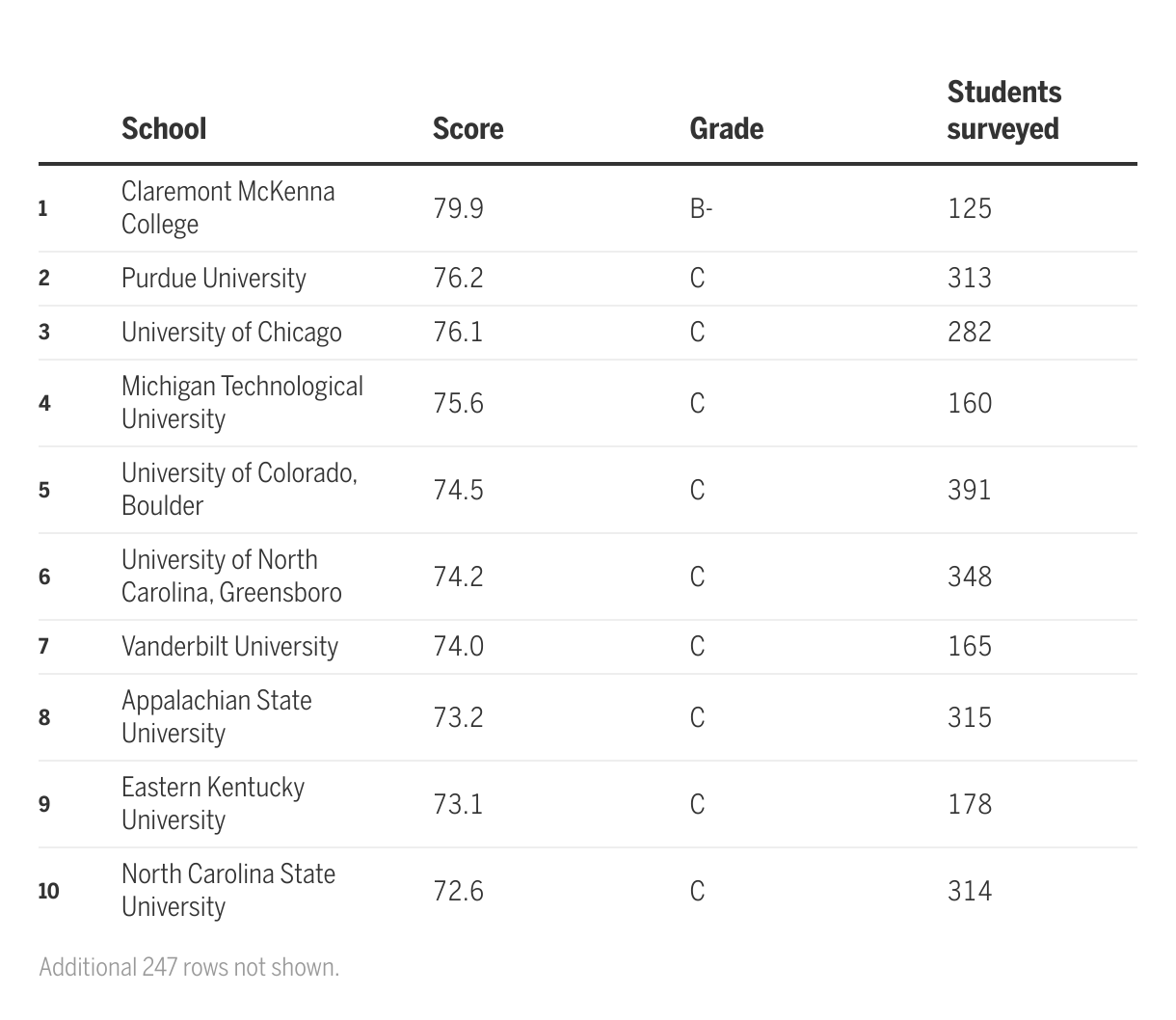Click Michigan Technological University entry
1176x1020 pixels.
(x=242, y=402)
